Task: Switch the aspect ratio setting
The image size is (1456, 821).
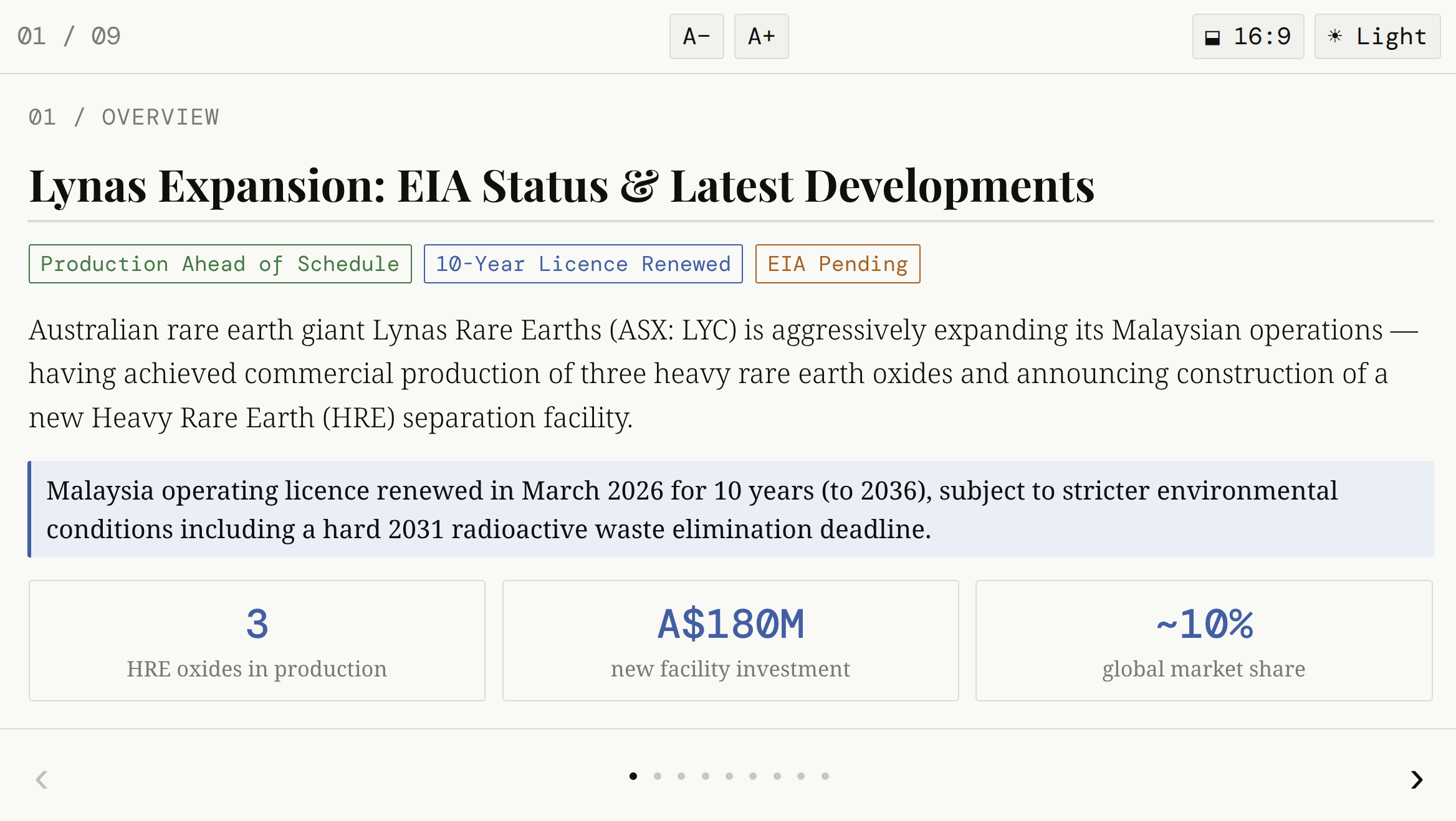Action: (x=1247, y=37)
